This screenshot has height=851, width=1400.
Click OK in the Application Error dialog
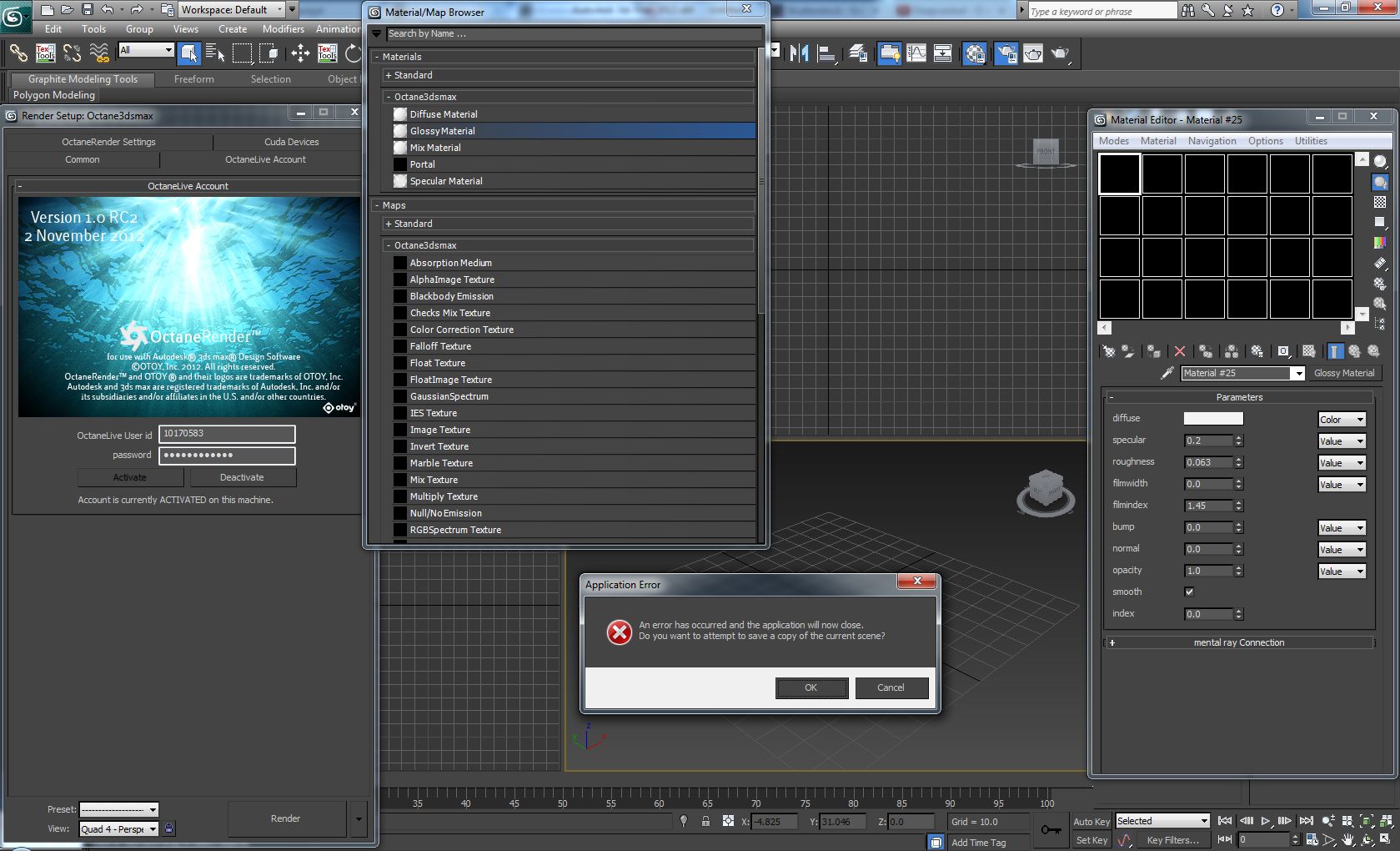811,687
